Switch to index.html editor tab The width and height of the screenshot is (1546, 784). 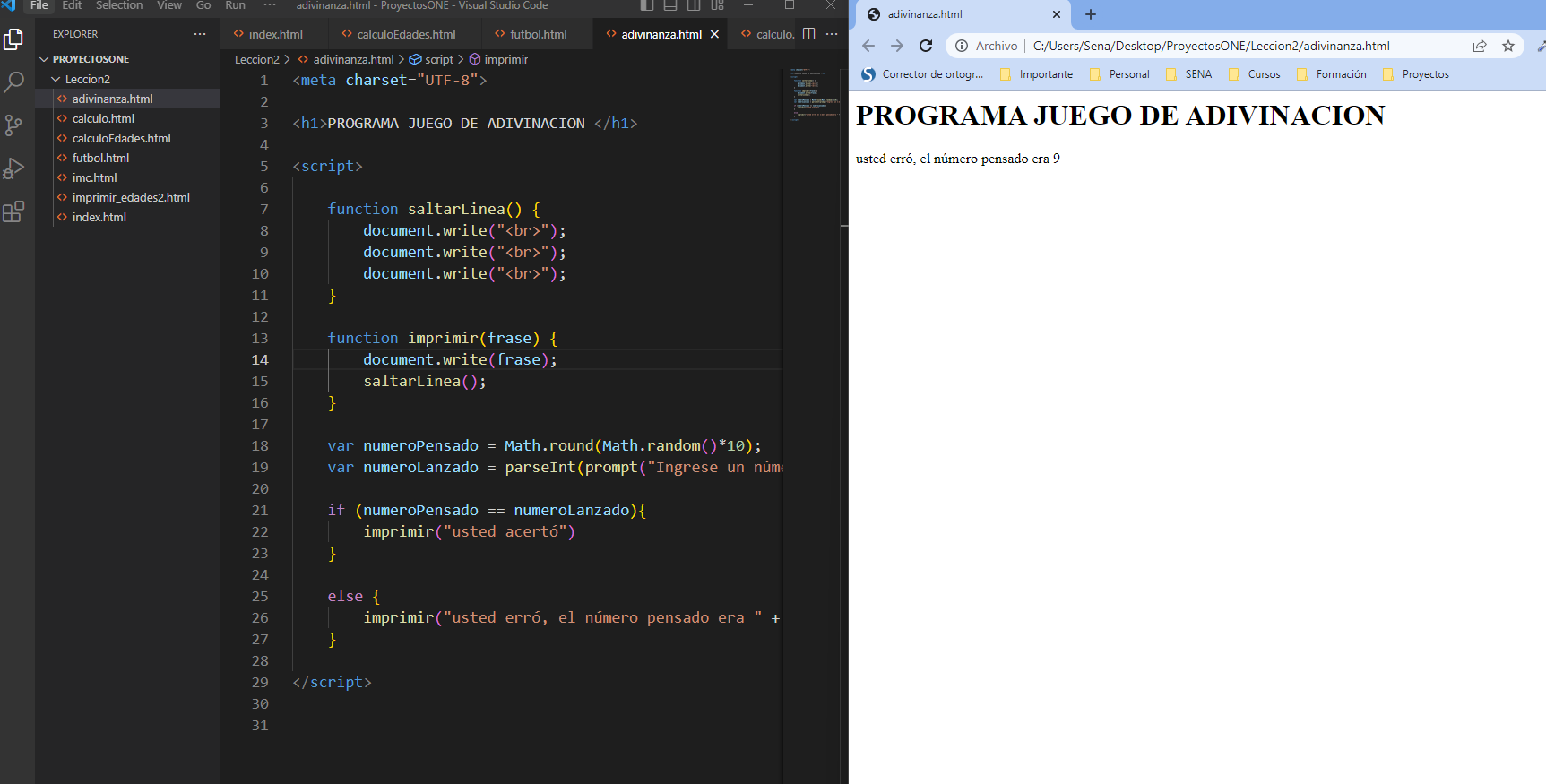point(274,34)
